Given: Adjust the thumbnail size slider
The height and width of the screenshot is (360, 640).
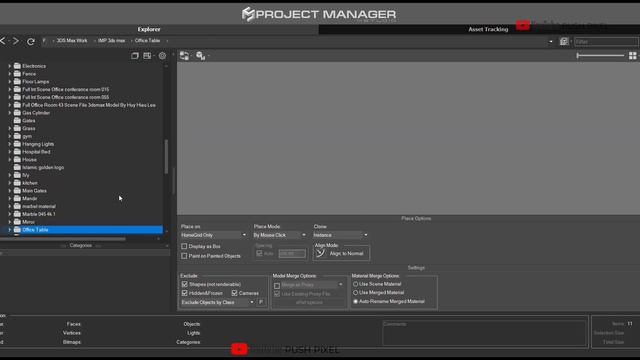Looking at the screenshot, I should [600, 56].
